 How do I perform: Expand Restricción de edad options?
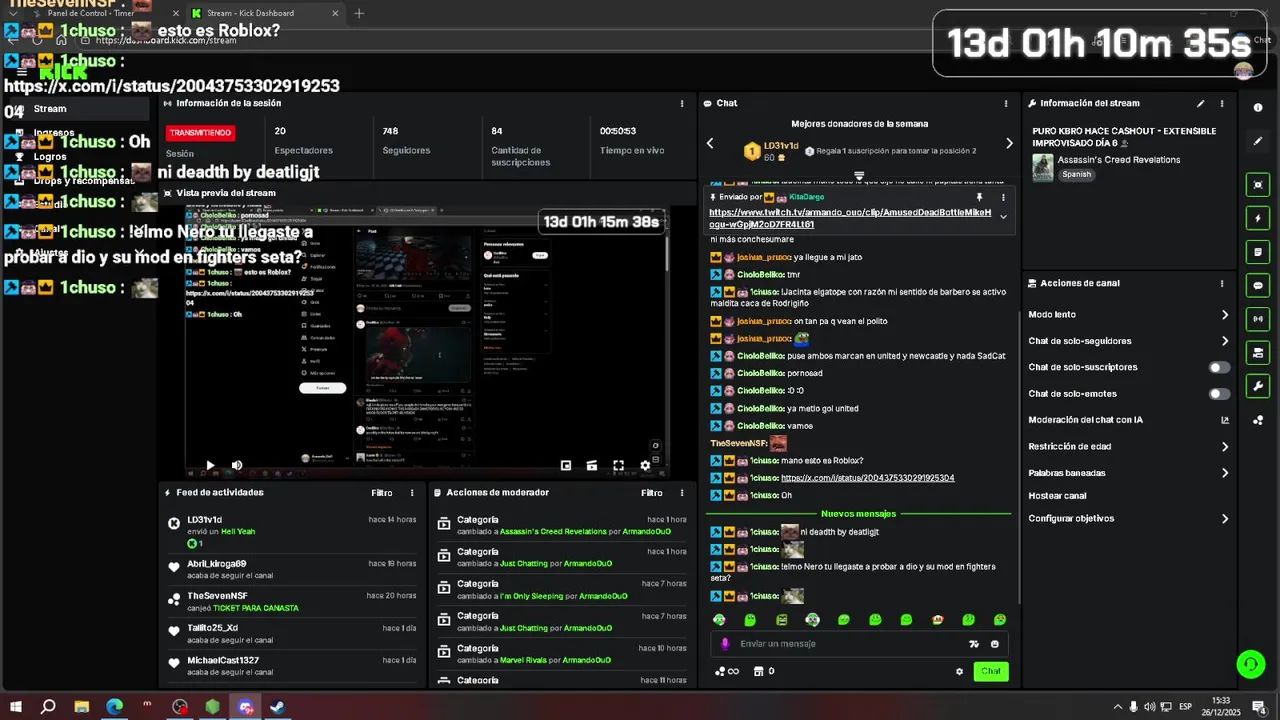(1225, 447)
